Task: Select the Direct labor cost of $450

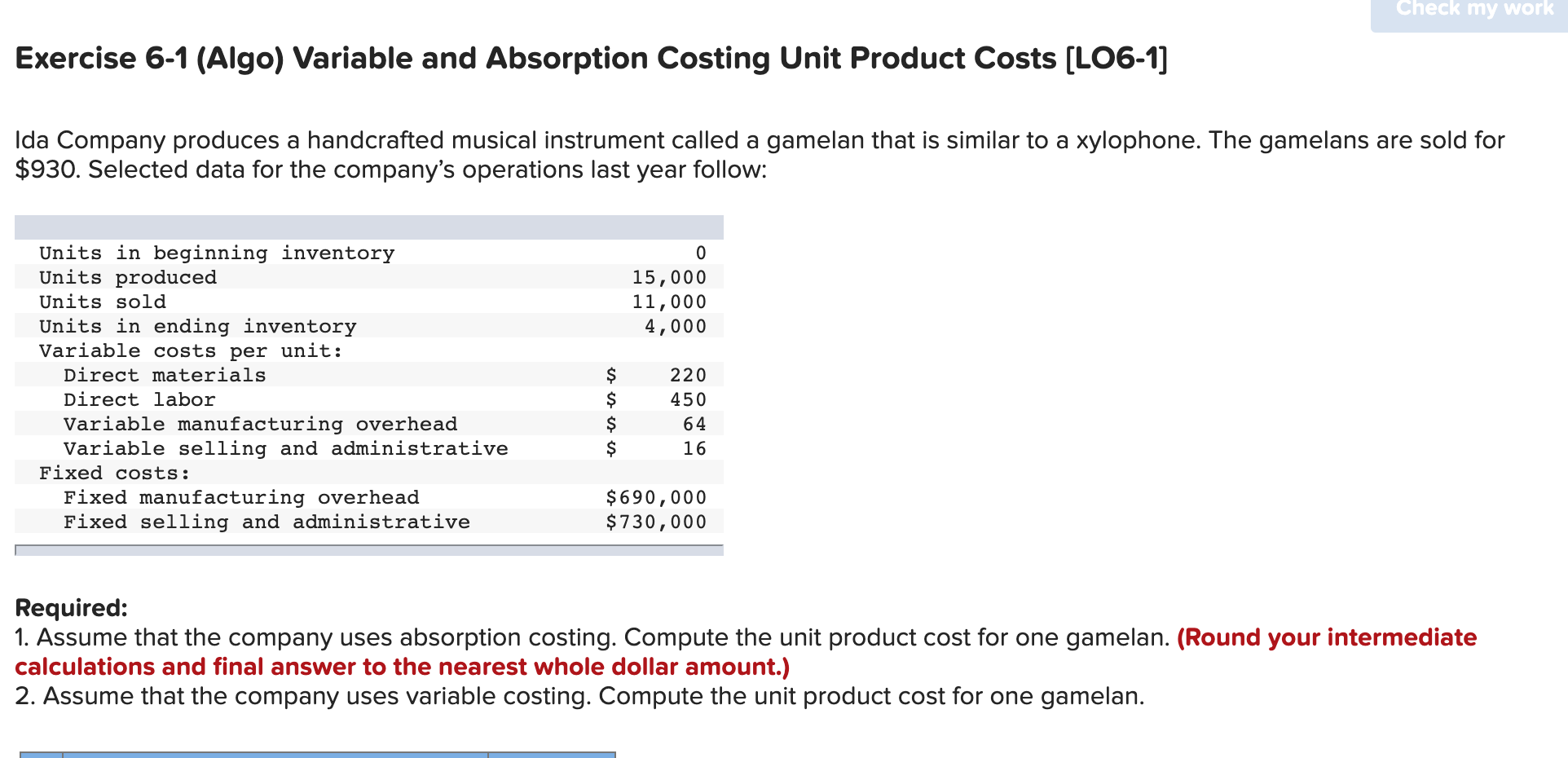Action: click(x=689, y=399)
